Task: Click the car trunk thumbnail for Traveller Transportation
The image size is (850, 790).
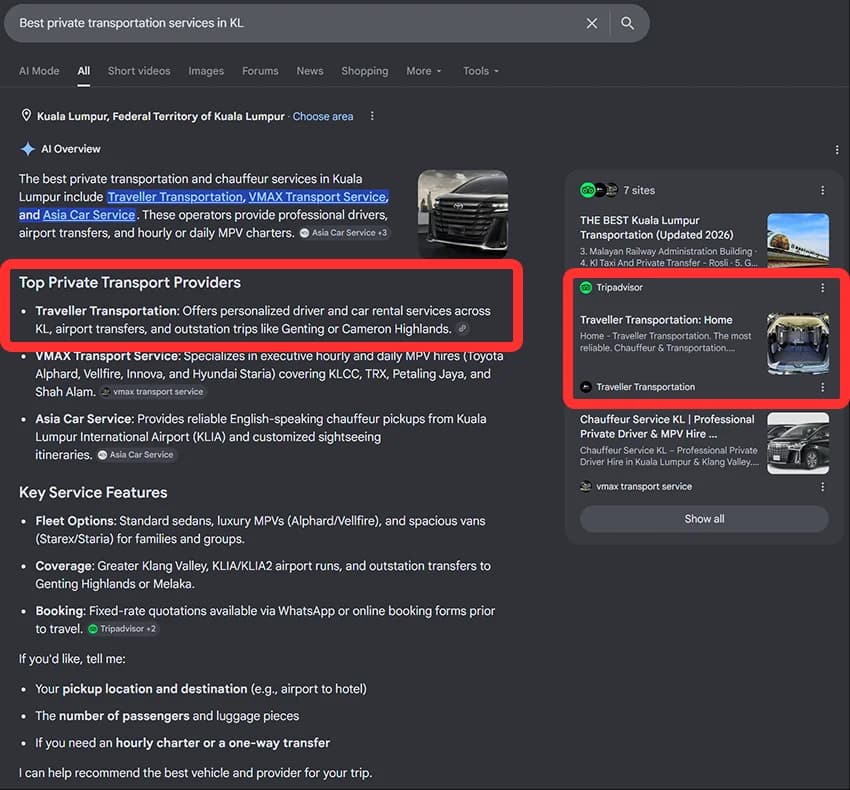Action: coord(798,344)
